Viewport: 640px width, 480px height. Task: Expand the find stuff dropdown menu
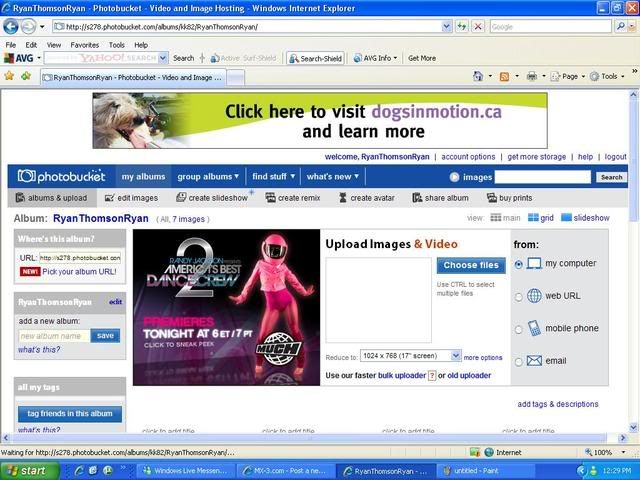point(273,177)
